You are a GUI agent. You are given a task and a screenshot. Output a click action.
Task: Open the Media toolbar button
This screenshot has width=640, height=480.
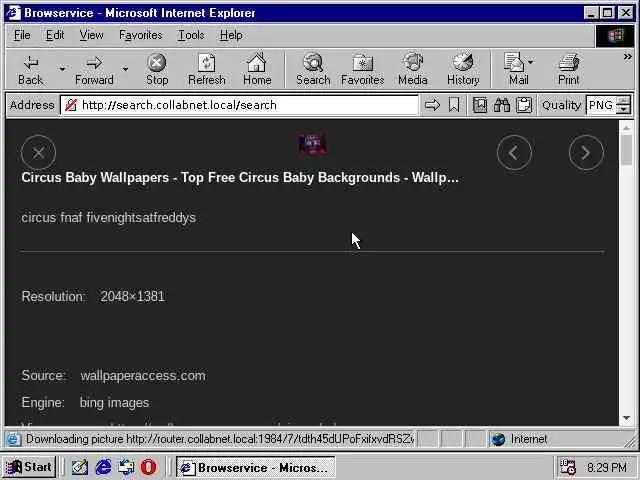(x=413, y=69)
